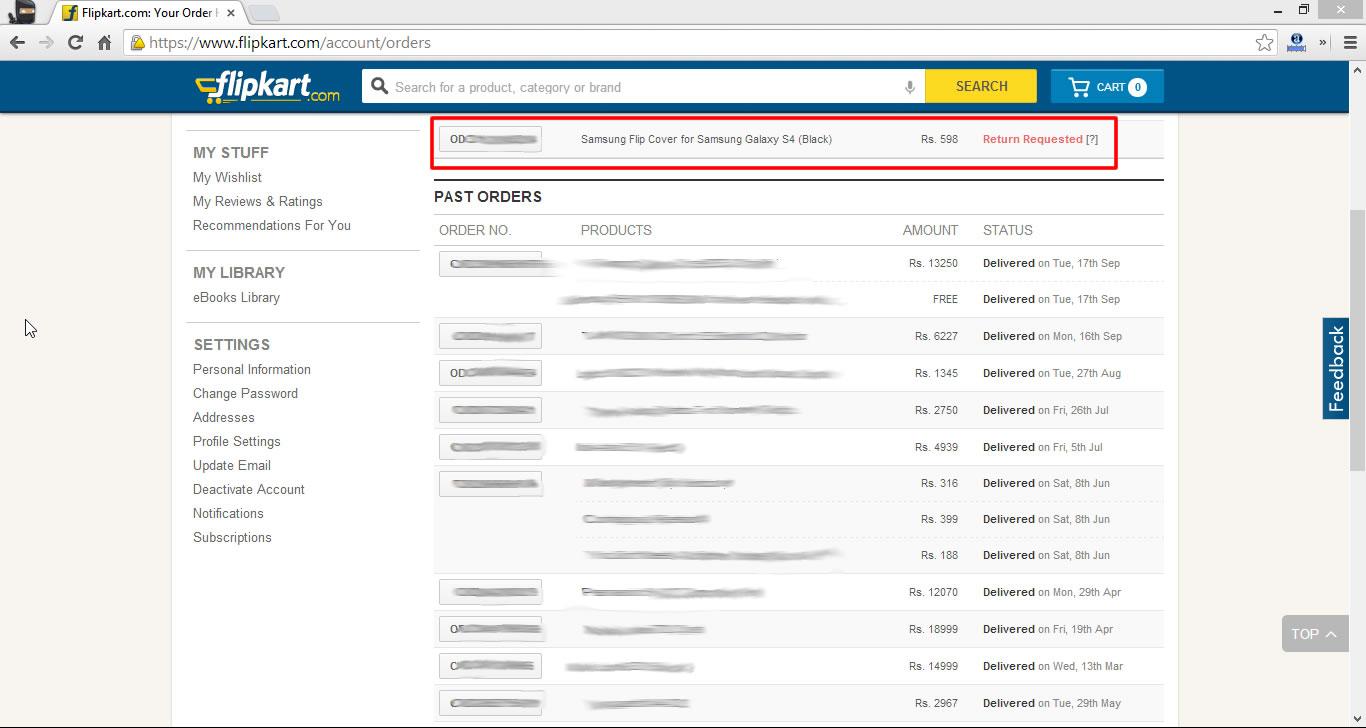The width and height of the screenshot is (1366, 728).
Task: Open order number button for Rs. 2750 order
Action: tap(490, 410)
